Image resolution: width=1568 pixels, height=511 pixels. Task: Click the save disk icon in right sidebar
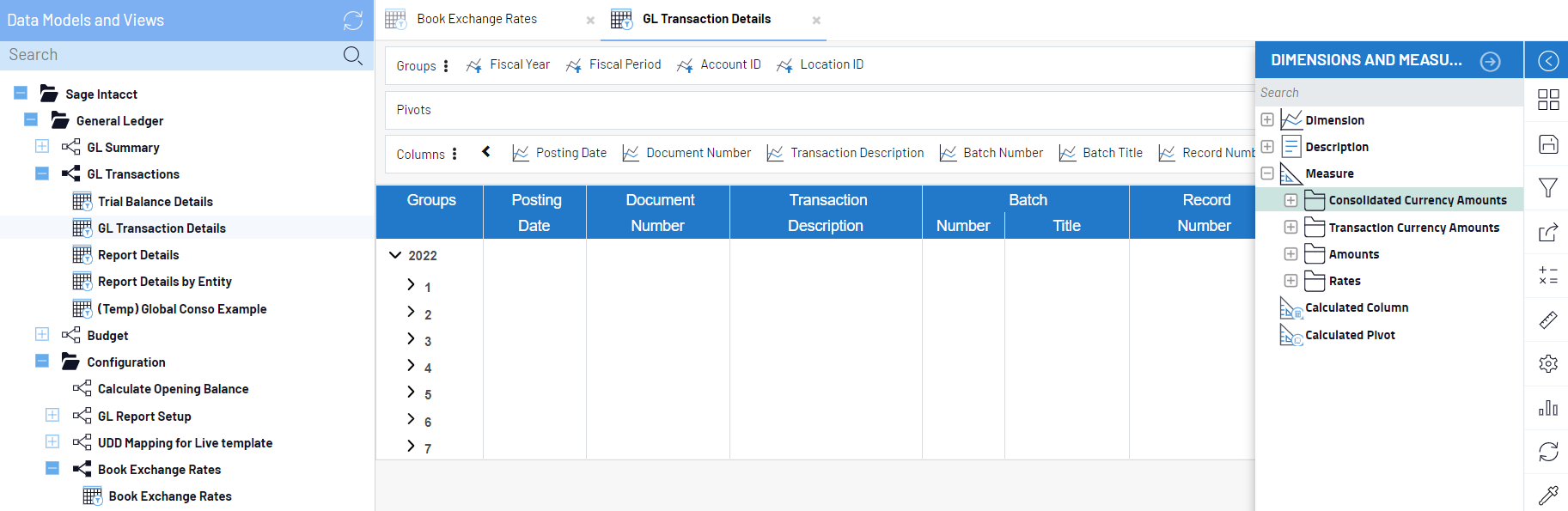(1548, 144)
